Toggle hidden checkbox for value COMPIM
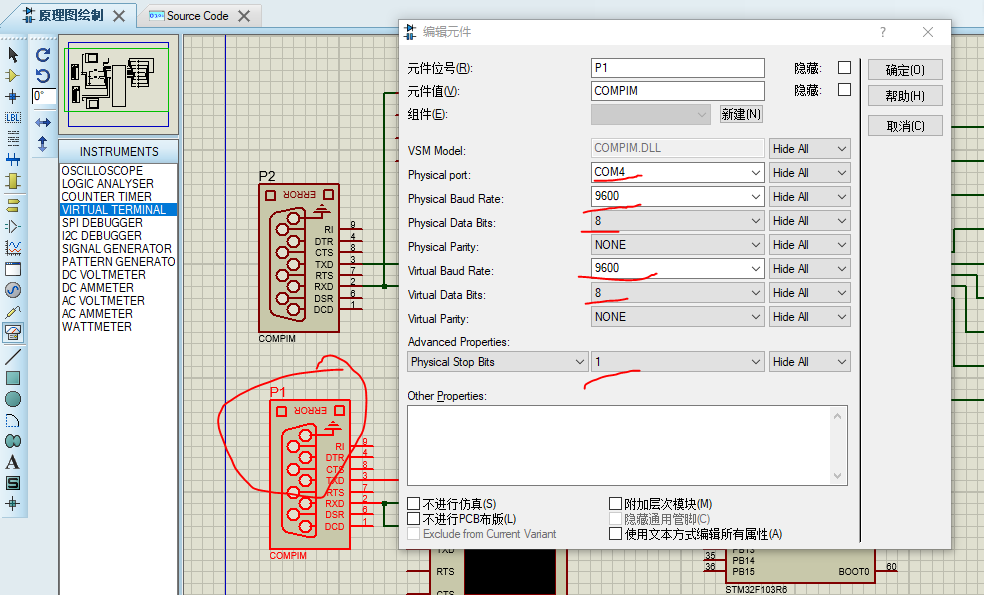The width and height of the screenshot is (984, 595). tap(845, 90)
